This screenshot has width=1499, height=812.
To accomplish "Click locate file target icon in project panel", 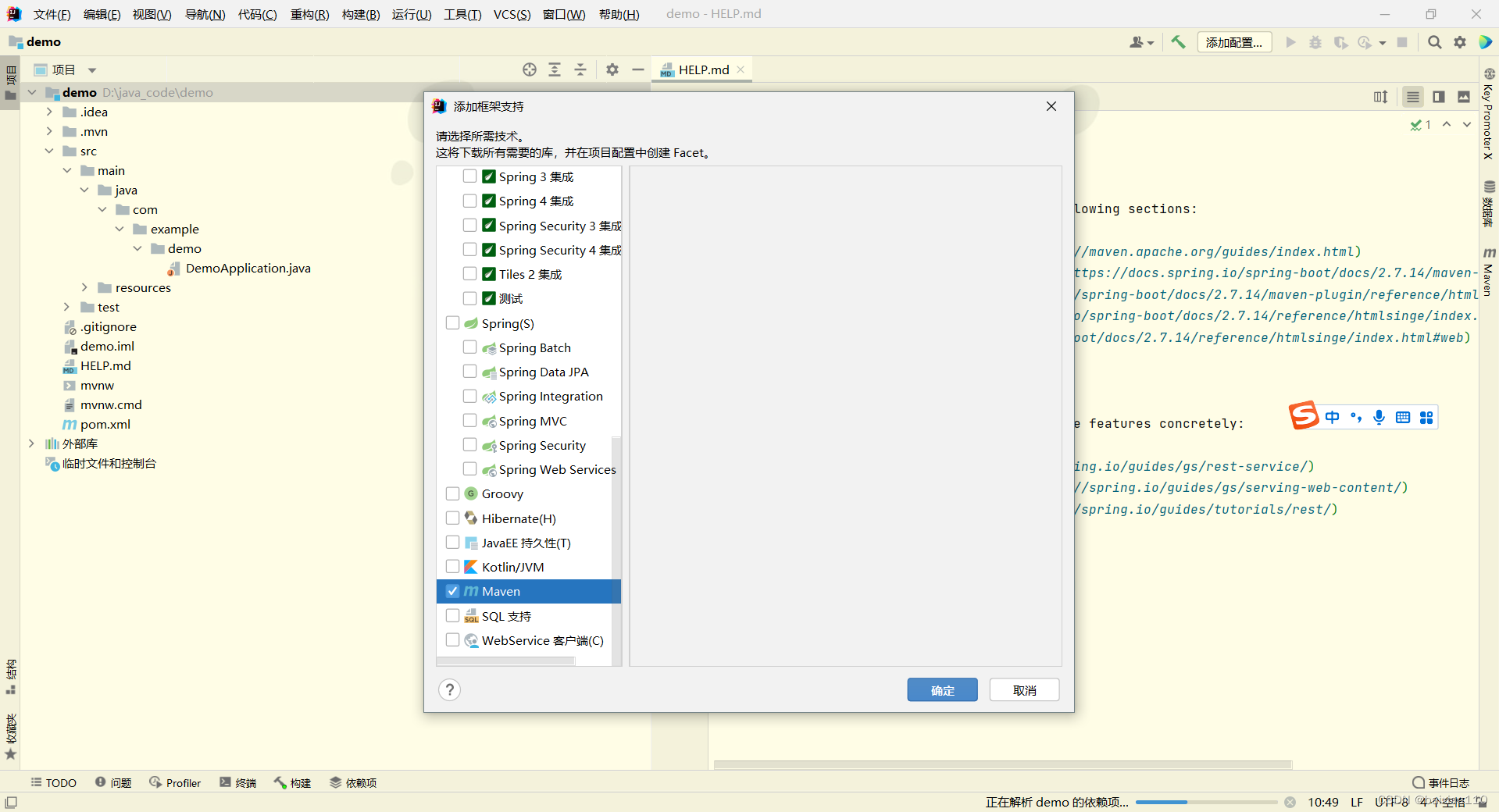I will [x=530, y=69].
